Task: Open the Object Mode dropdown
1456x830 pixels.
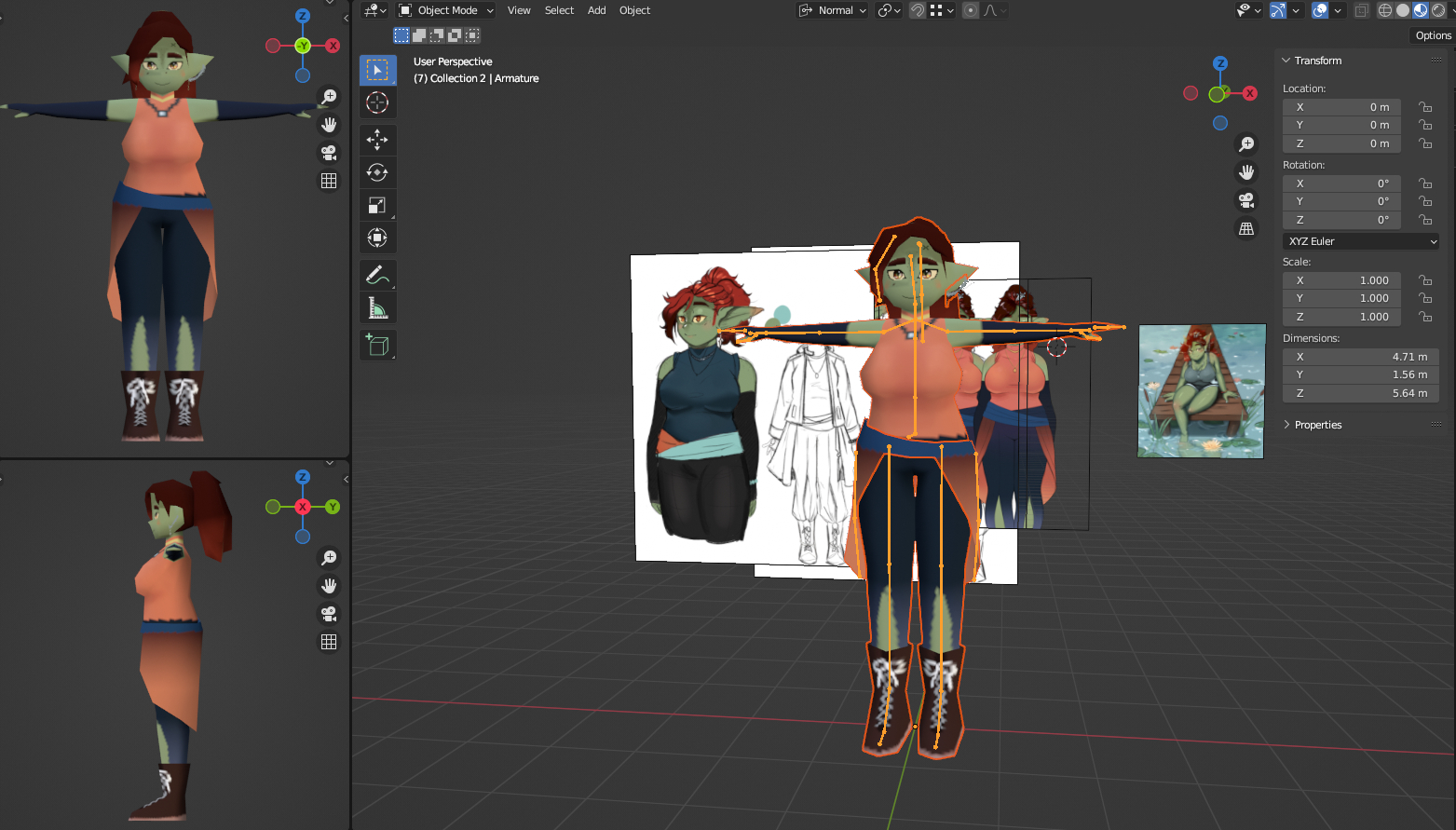Action: click(x=446, y=10)
